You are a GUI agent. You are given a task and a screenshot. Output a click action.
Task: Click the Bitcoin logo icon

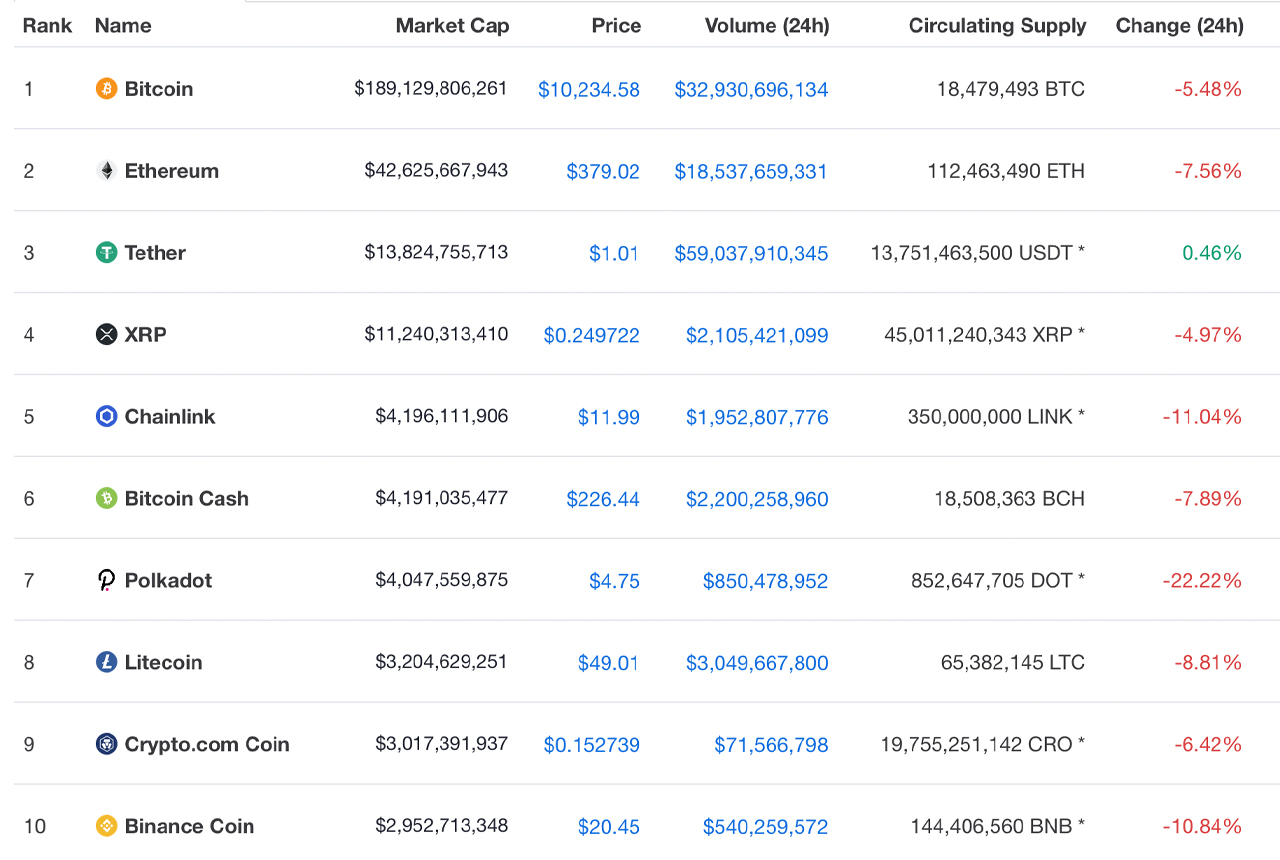pyautogui.click(x=106, y=89)
